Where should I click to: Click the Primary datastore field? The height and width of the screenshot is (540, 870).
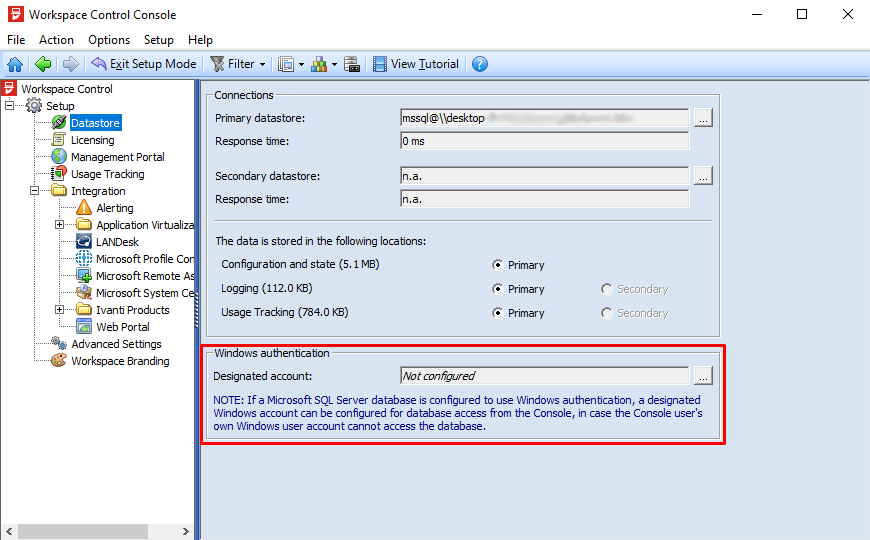(x=544, y=118)
